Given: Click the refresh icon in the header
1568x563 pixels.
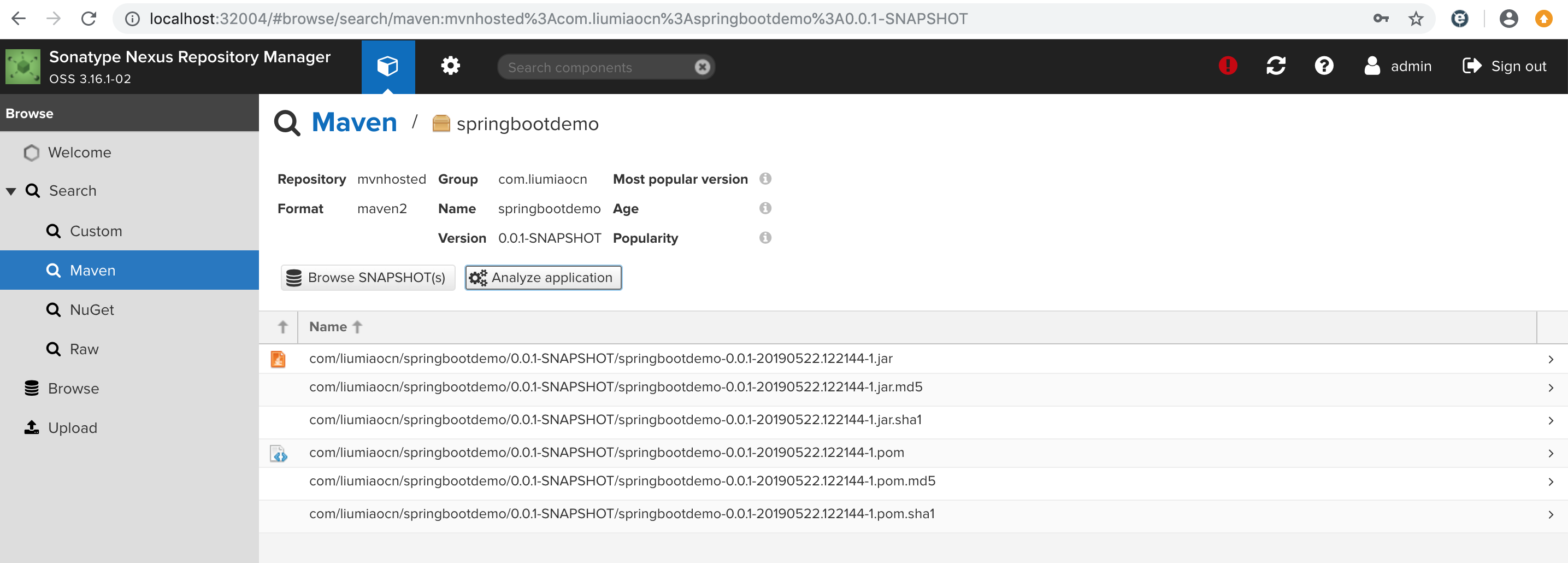Looking at the screenshot, I should pos(1276,66).
